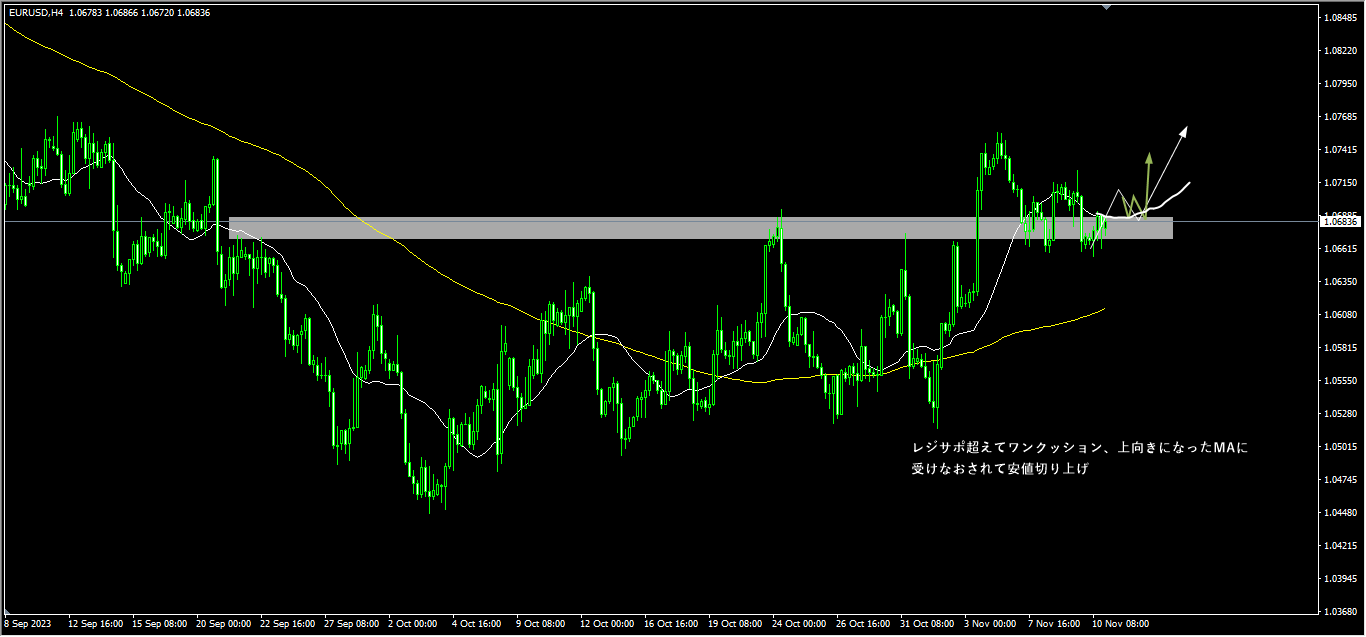Click the white arrow head drawing
1366x637 pixels.
click(1183, 130)
